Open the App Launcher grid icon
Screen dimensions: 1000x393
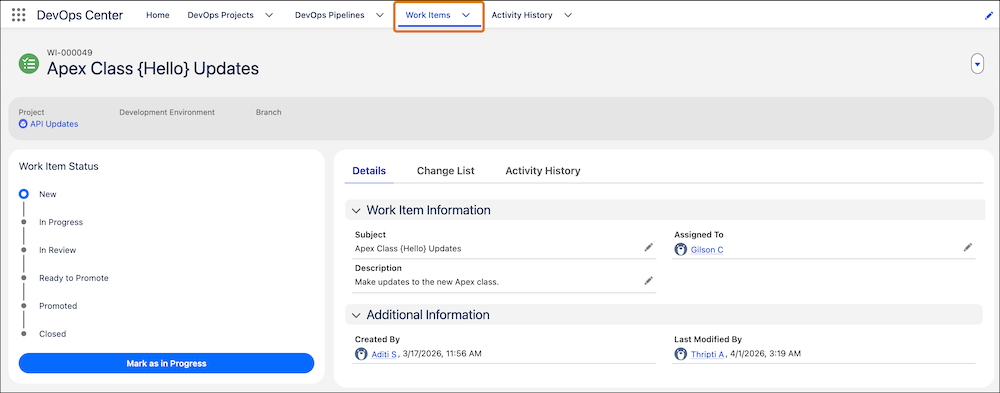point(18,15)
